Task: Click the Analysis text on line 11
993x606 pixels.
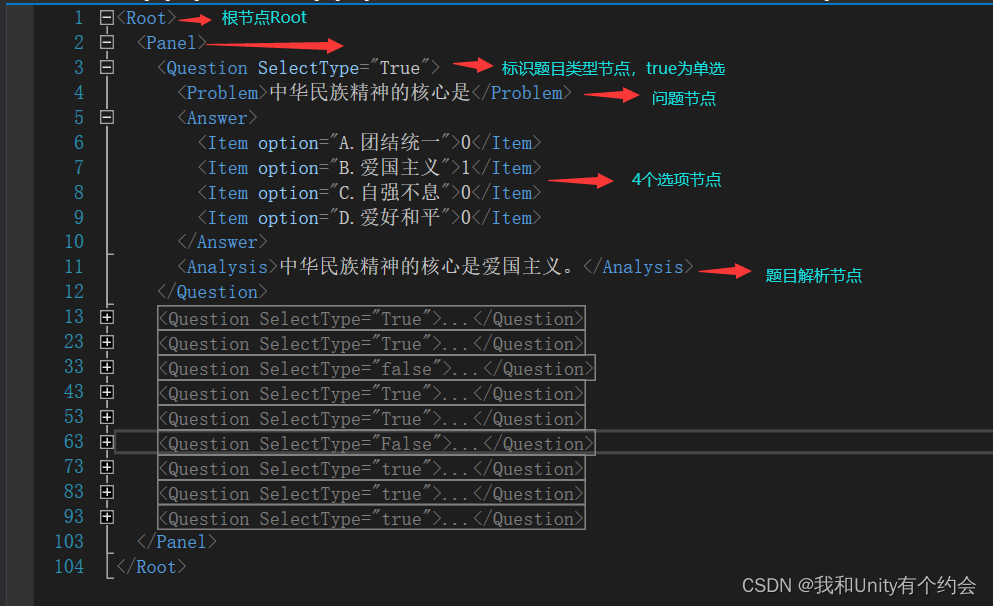Action: pyautogui.click(x=427, y=267)
